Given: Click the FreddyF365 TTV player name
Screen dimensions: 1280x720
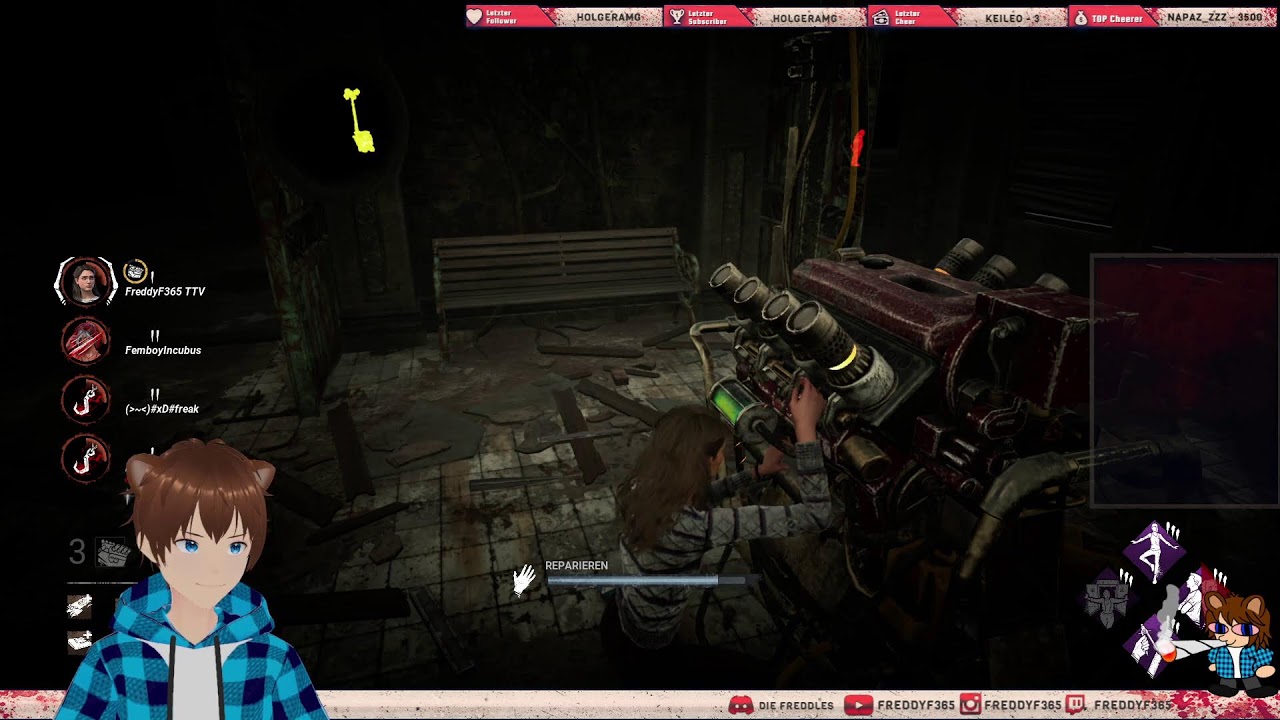Looking at the screenshot, I should click(x=165, y=292).
